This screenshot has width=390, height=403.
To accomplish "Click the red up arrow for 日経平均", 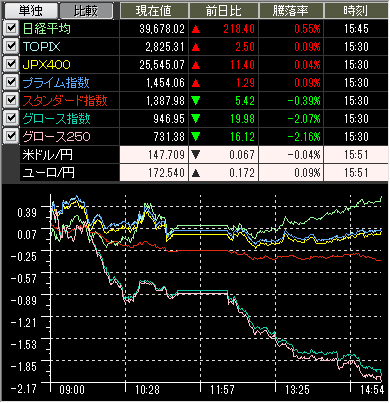I will pyautogui.click(x=196, y=29).
